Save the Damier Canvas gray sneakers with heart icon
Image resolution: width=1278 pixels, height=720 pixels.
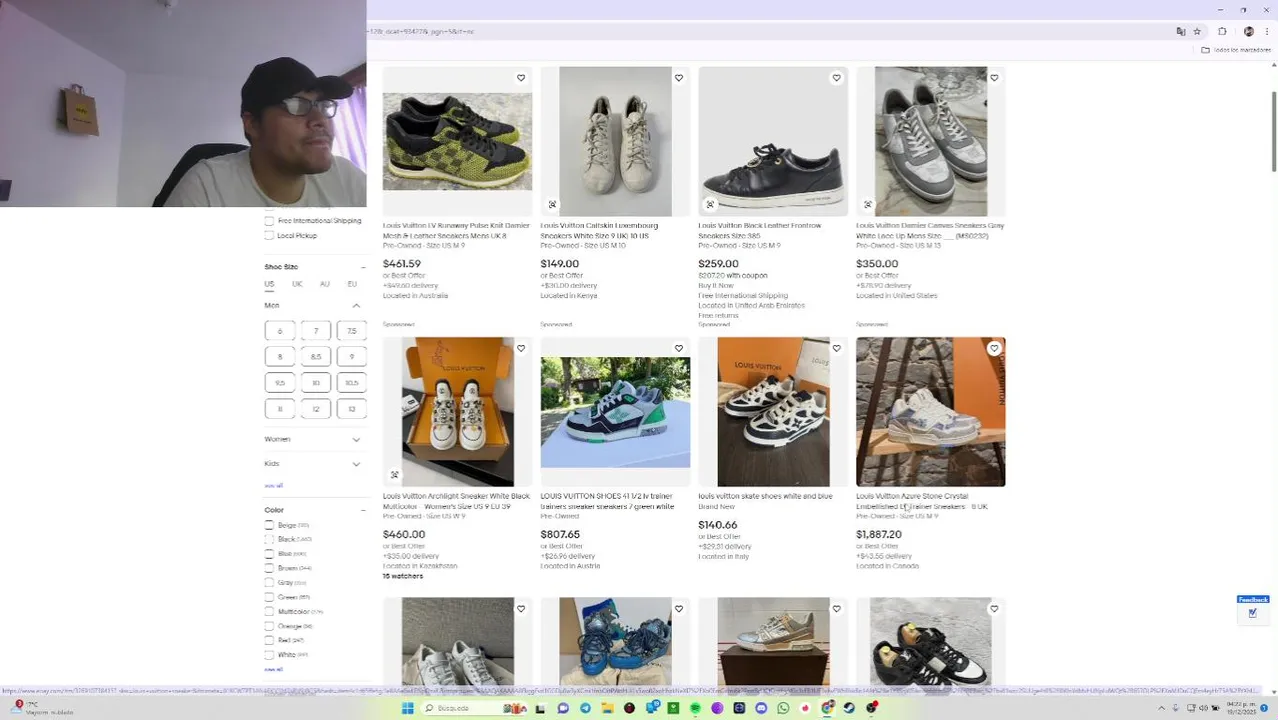coord(994,78)
